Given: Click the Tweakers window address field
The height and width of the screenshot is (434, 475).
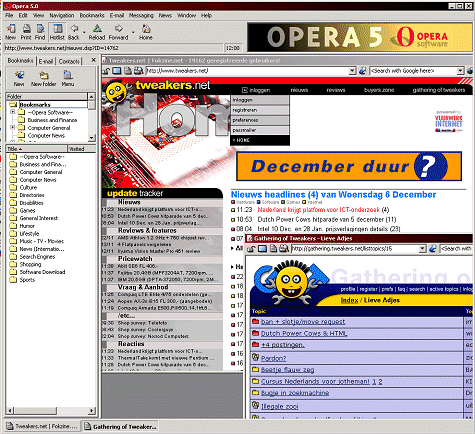Looking at the screenshot, I should pyautogui.click(x=248, y=71).
